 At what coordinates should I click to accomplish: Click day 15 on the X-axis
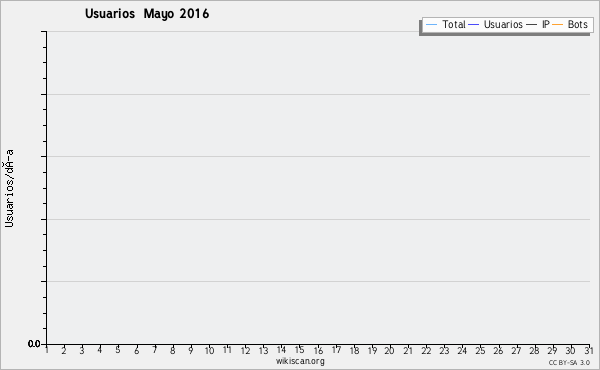pyautogui.click(x=300, y=350)
